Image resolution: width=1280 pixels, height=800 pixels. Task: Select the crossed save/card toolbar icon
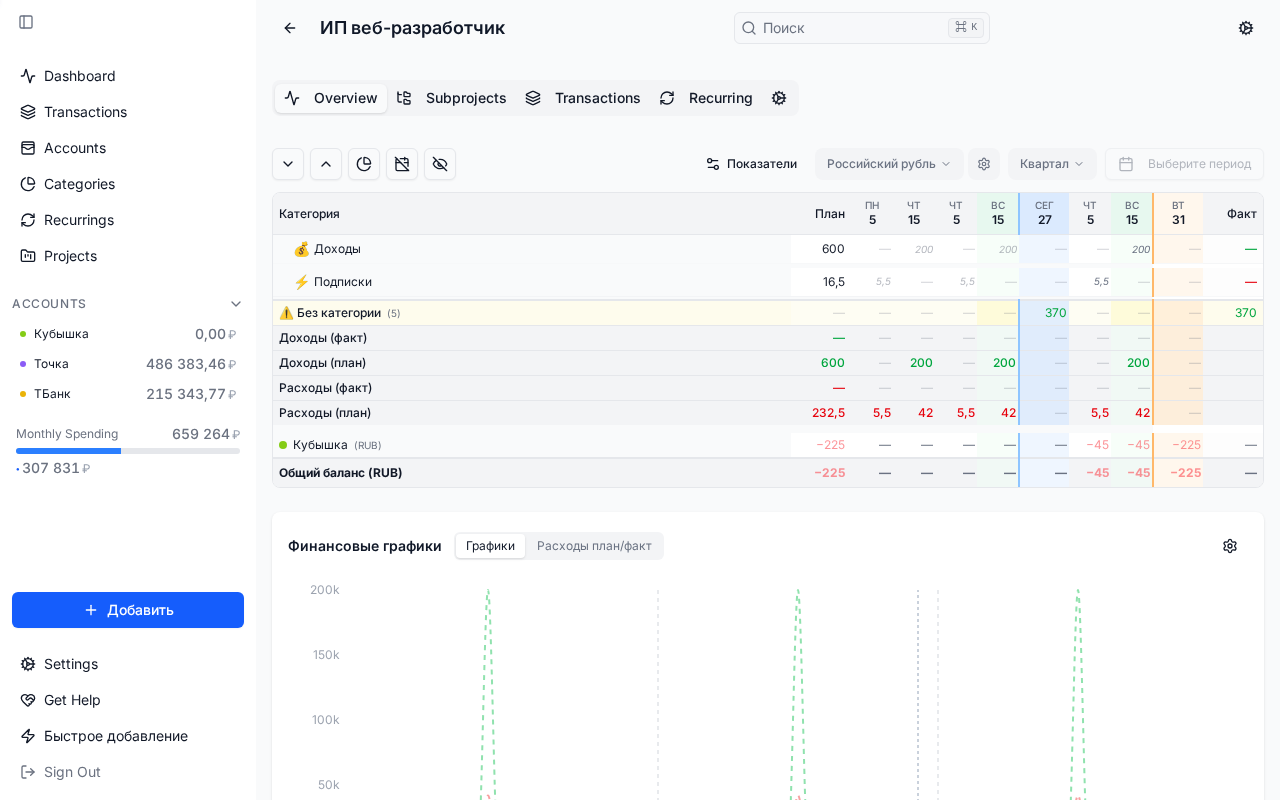[x=402, y=164]
